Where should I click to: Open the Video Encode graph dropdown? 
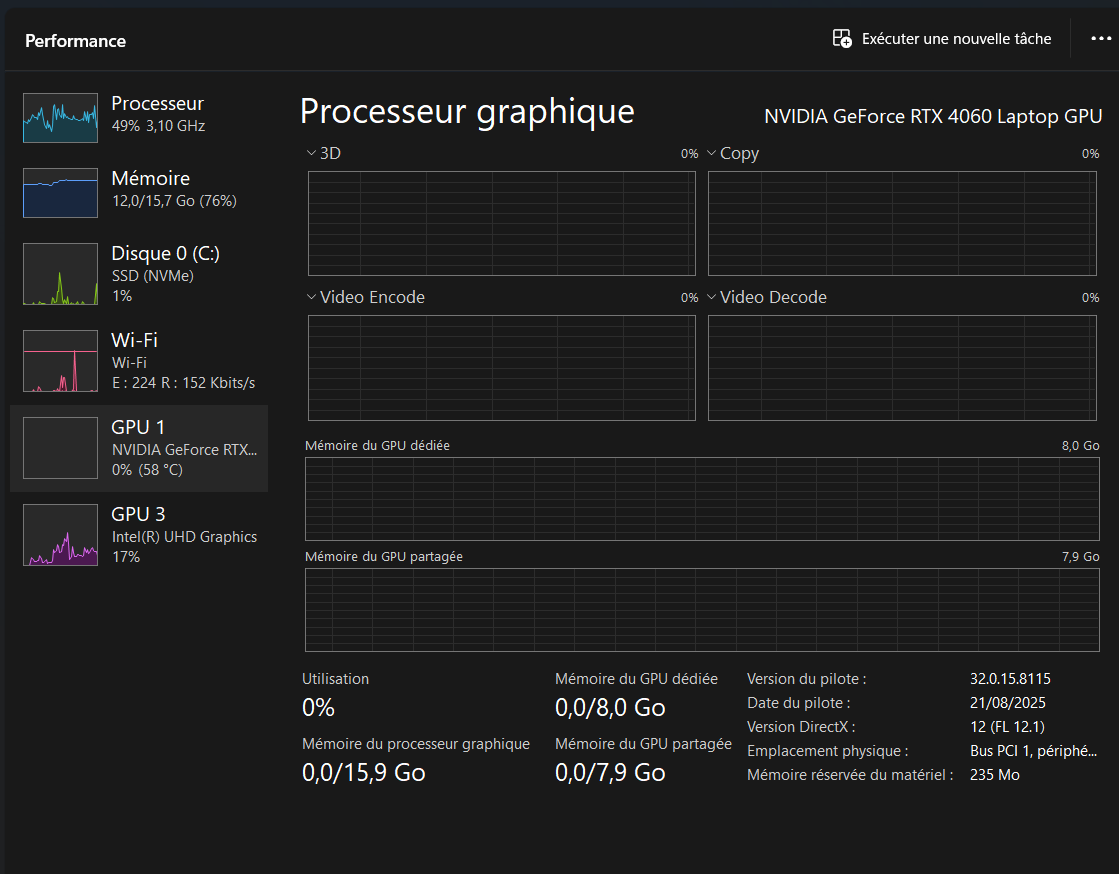[311, 297]
